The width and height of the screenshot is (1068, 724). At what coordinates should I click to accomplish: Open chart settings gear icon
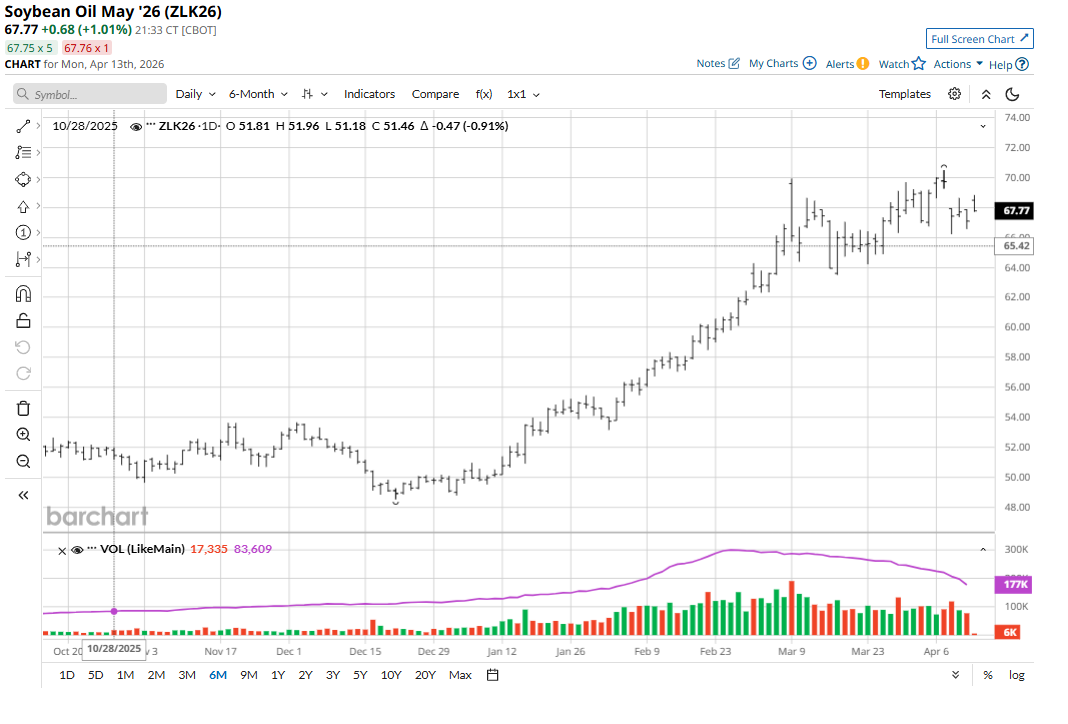[x=955, y=94]
